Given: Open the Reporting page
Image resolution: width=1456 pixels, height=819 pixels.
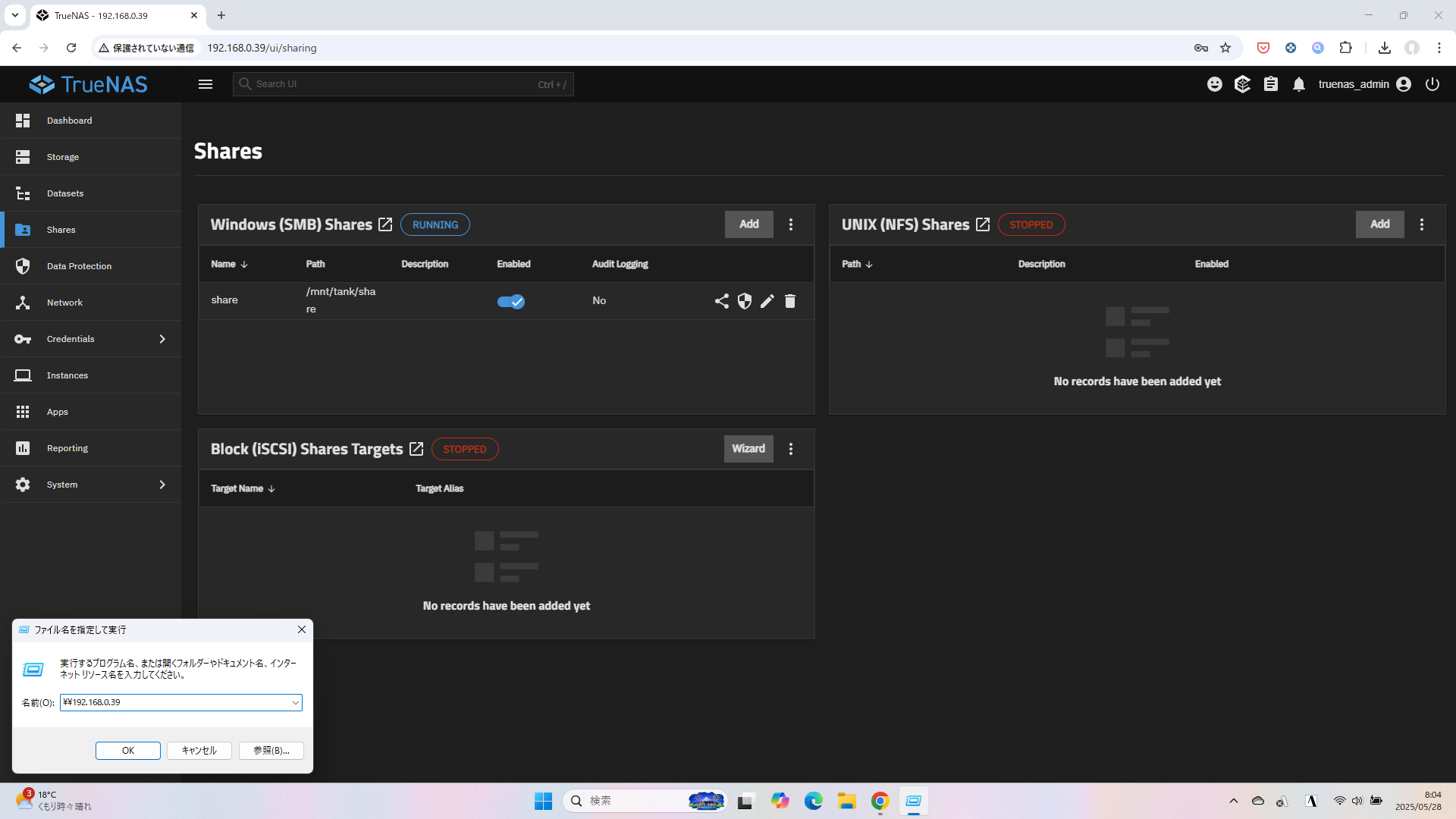Looking at the screenshot, I should coord(91,448).
